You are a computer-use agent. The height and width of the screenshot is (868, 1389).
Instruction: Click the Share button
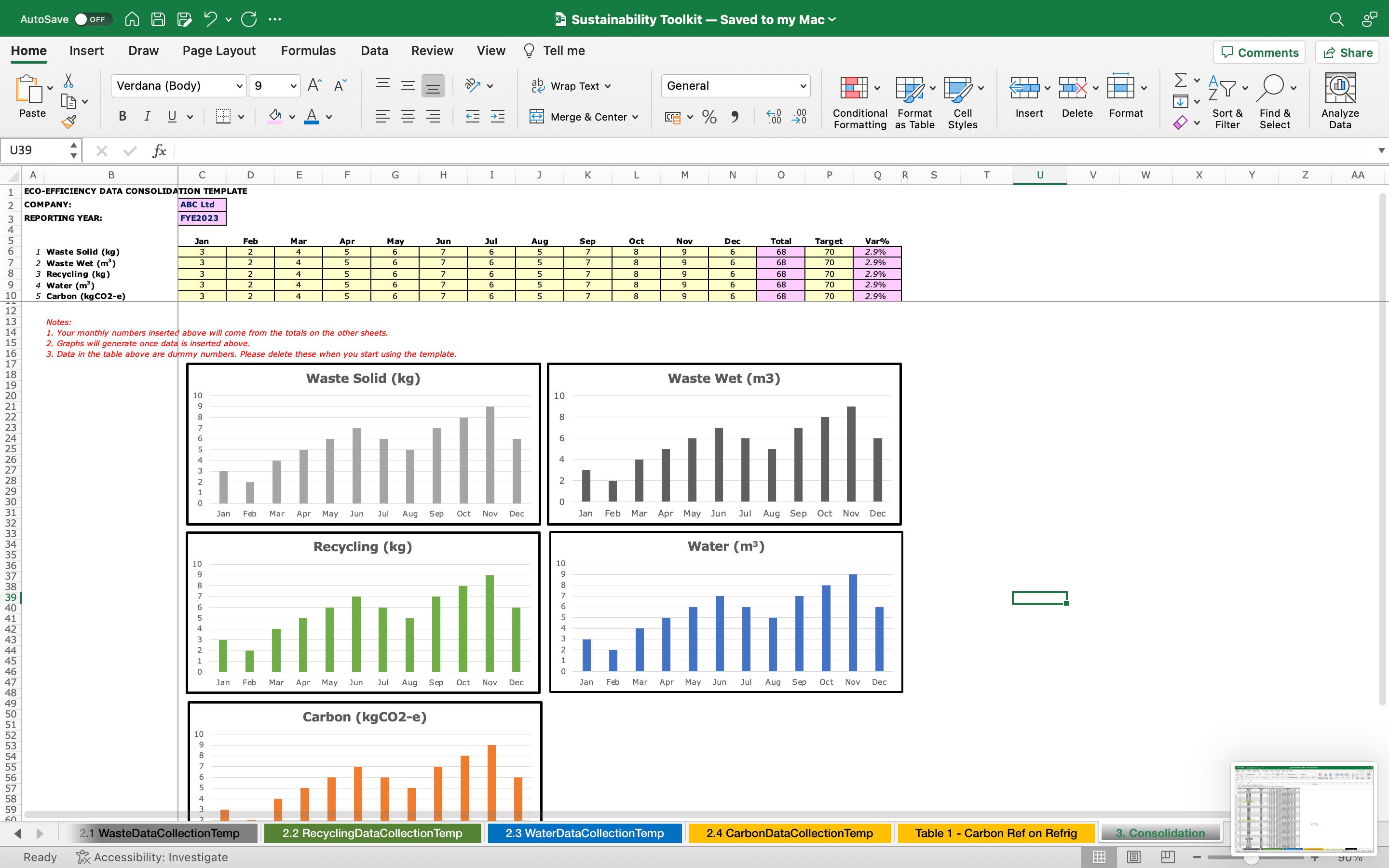[x=1347, y=52]
